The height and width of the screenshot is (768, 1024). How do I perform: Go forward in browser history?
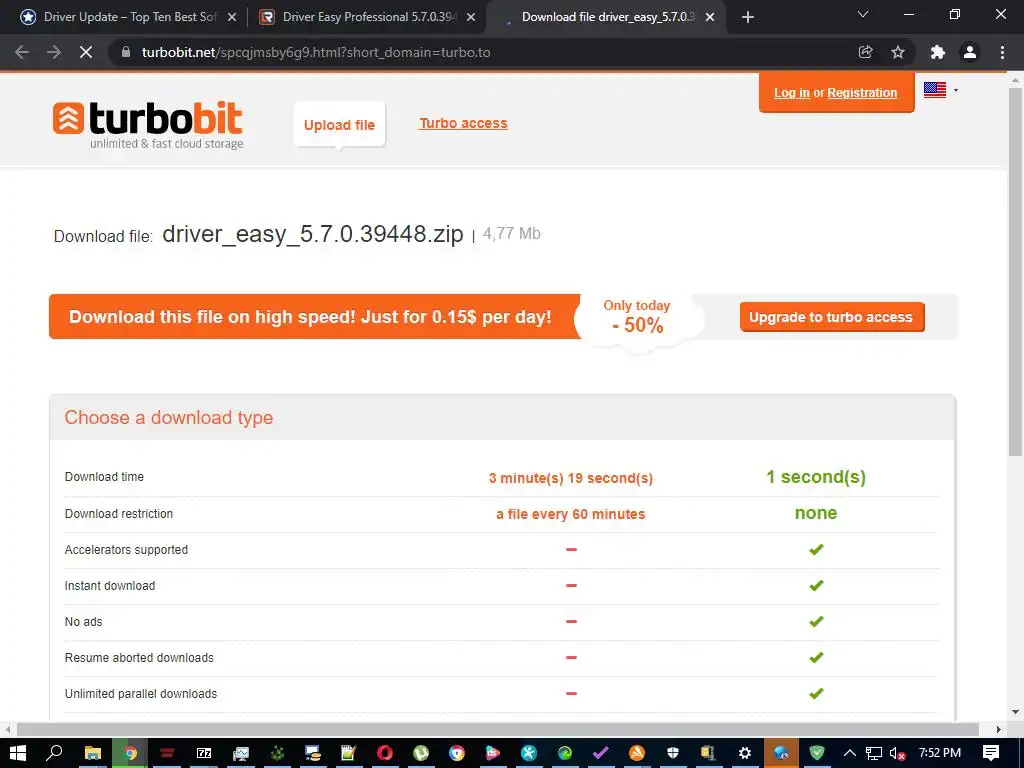pyautogui.click(x=54, y=52)
